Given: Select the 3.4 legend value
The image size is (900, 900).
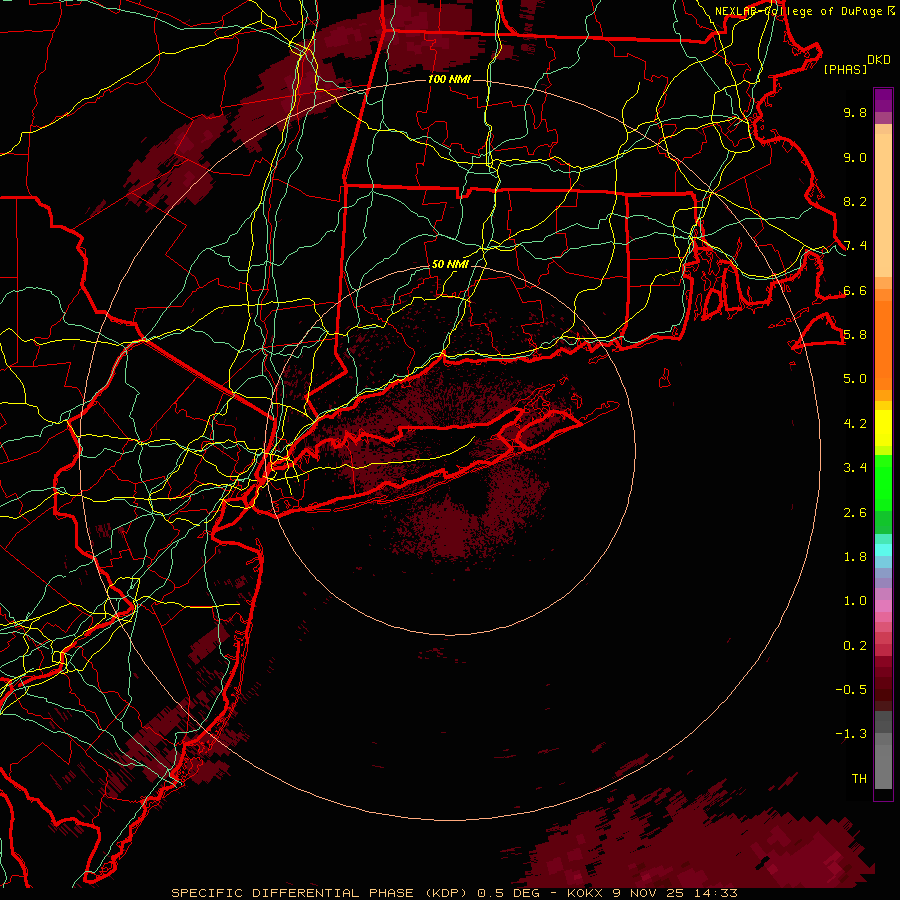Looking at the screenshot, I should pyautogui.click(x=855, y=468).
